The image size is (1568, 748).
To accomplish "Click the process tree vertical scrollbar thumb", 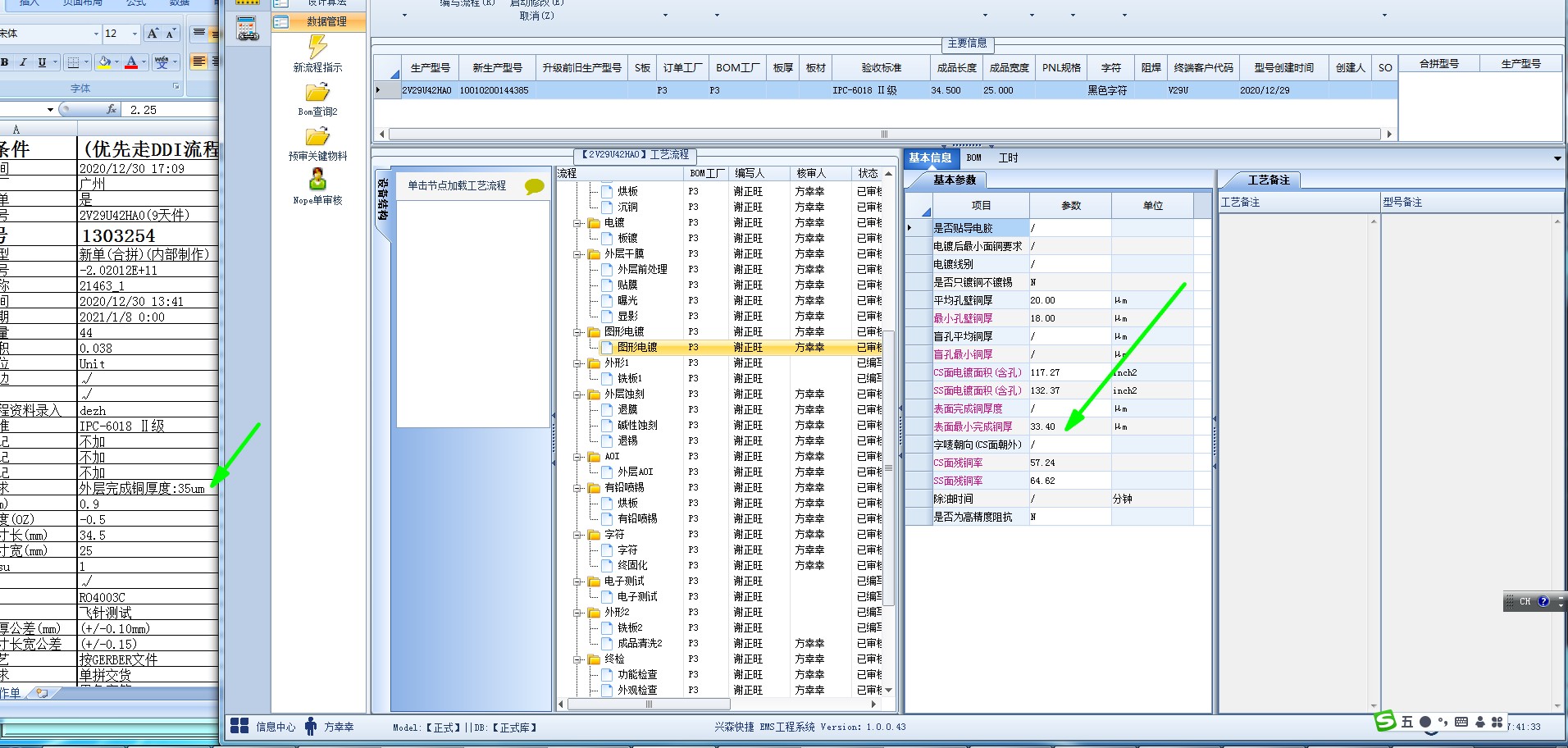I will click(x=888, y=467).
